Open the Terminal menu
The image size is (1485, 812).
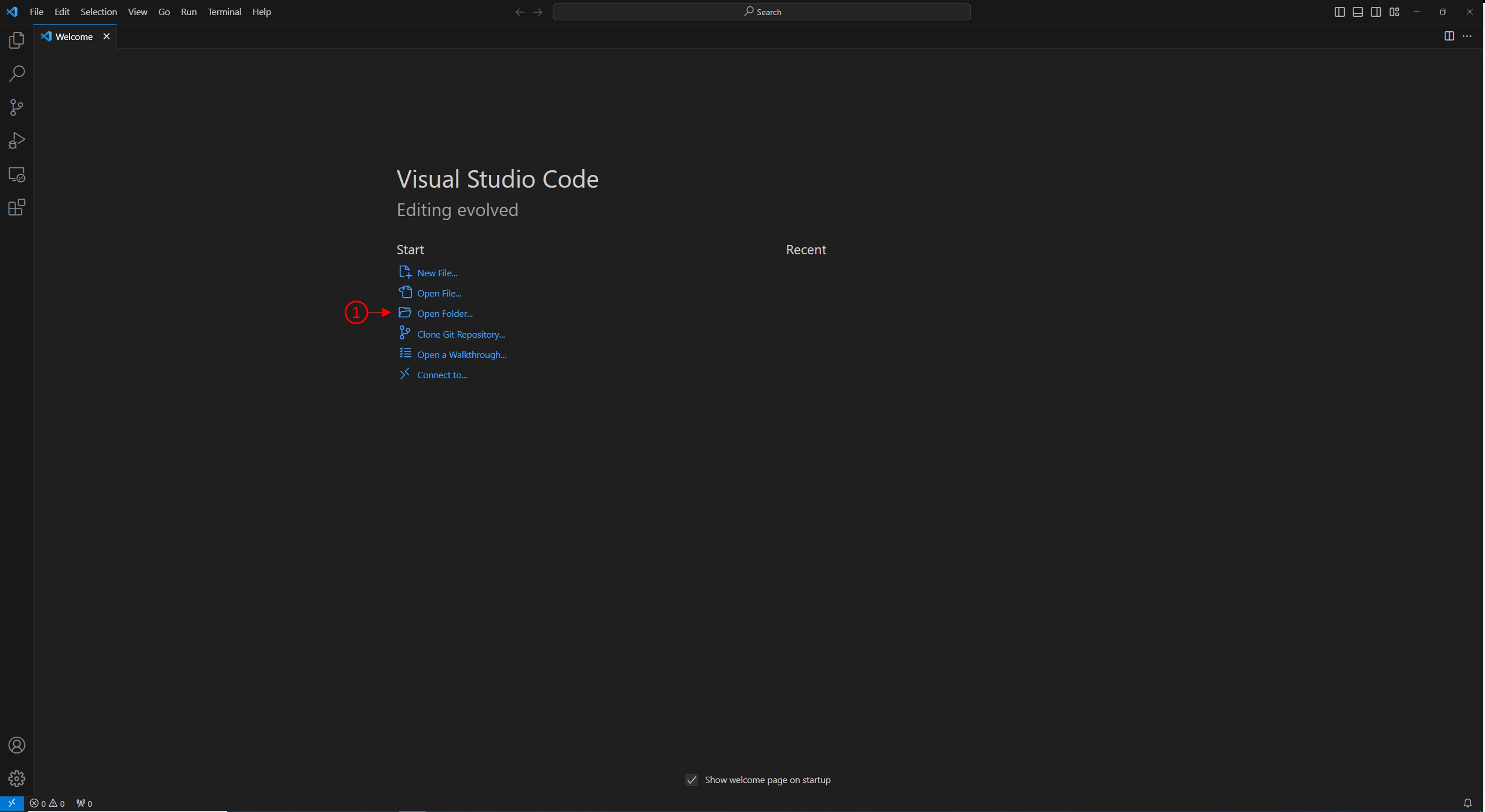224,12
